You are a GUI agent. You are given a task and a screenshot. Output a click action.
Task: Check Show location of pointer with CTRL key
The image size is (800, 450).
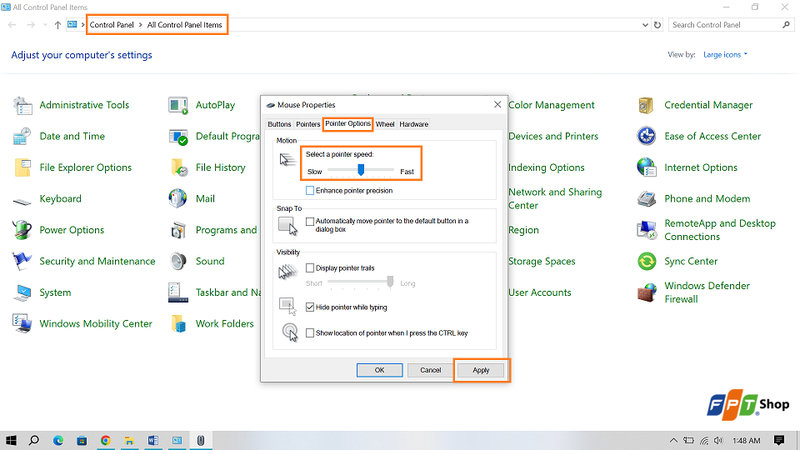(x=310, y=333)
